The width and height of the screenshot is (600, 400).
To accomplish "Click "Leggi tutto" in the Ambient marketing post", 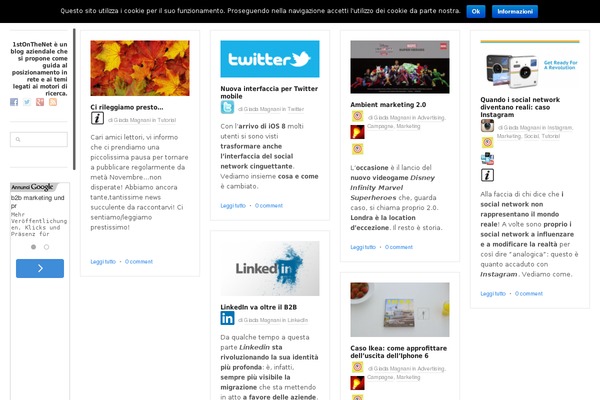I will 363,247.
